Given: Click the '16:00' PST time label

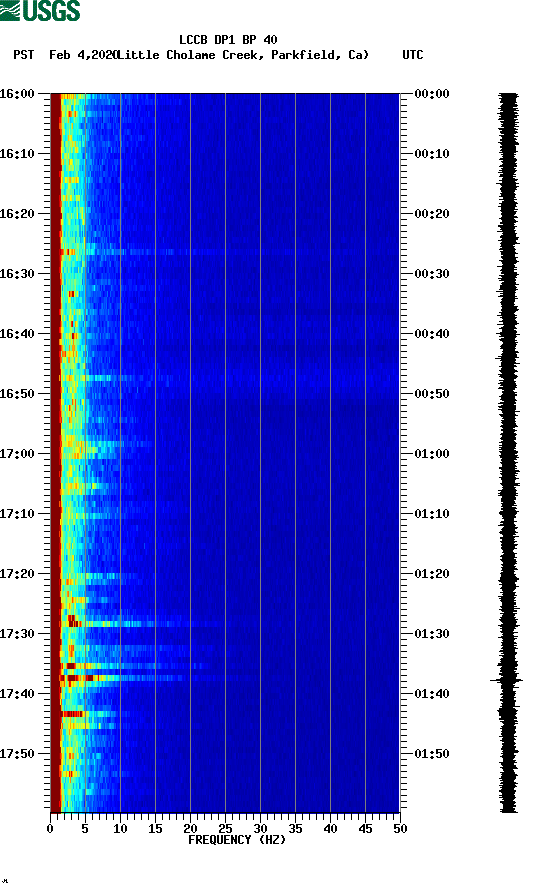Looking at the screenshot, I should (17, 93).
